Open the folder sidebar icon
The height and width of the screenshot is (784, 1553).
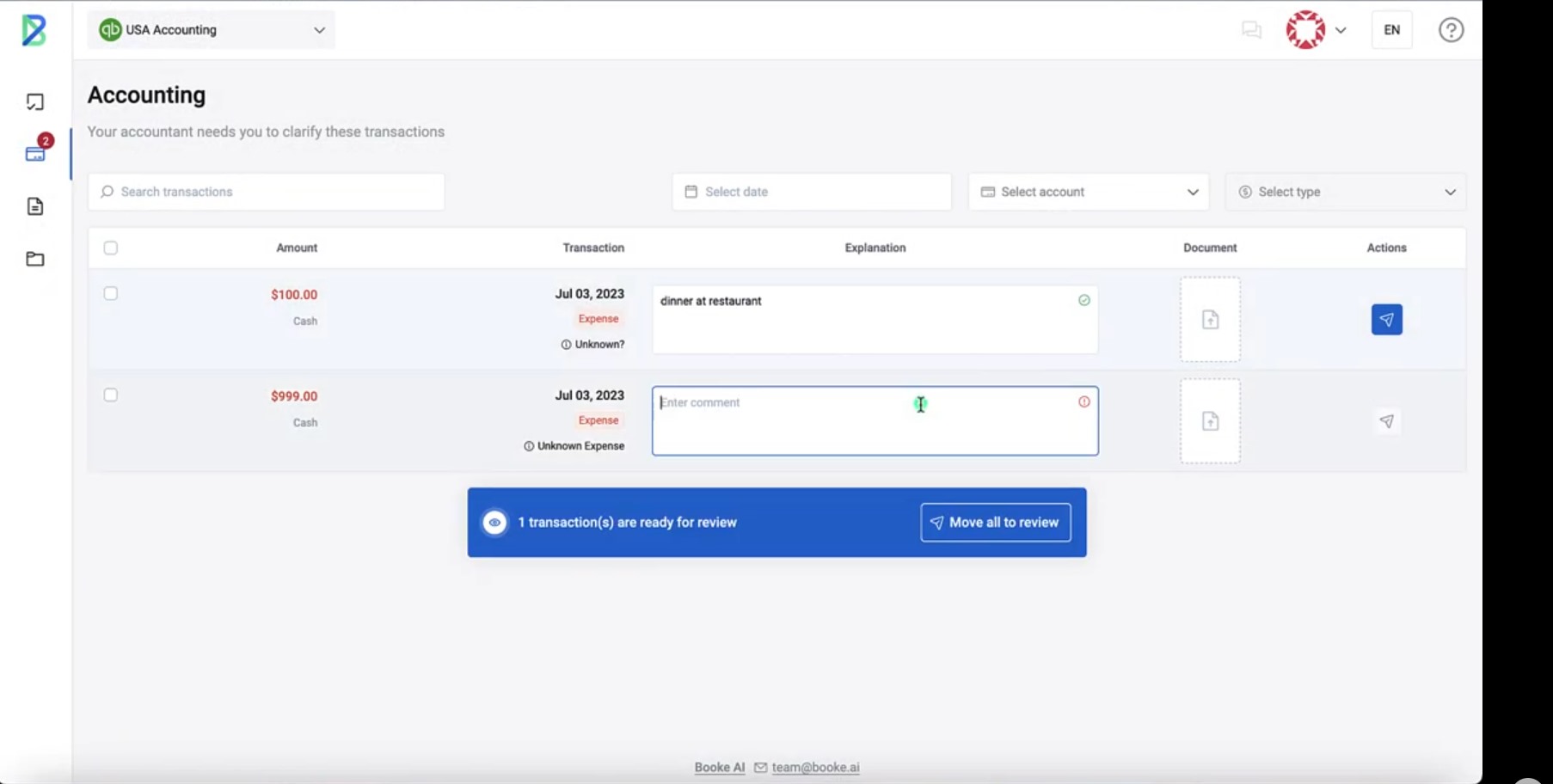pos(35,259)
